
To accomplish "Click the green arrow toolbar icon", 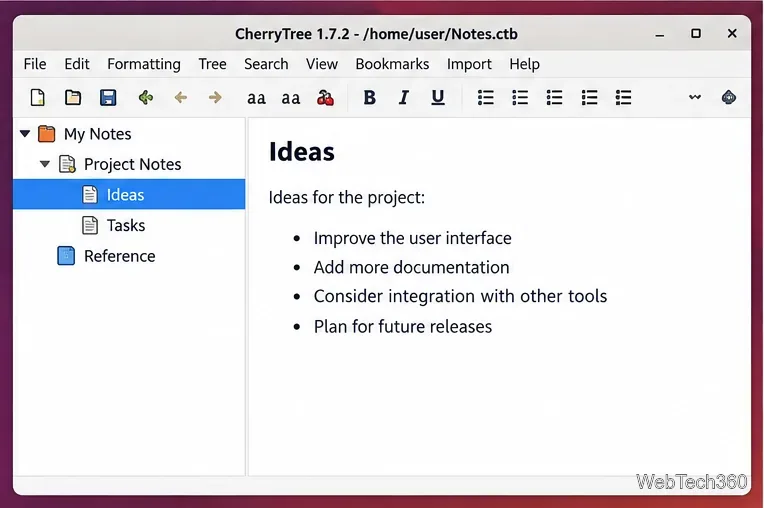I will click(146, 97).
